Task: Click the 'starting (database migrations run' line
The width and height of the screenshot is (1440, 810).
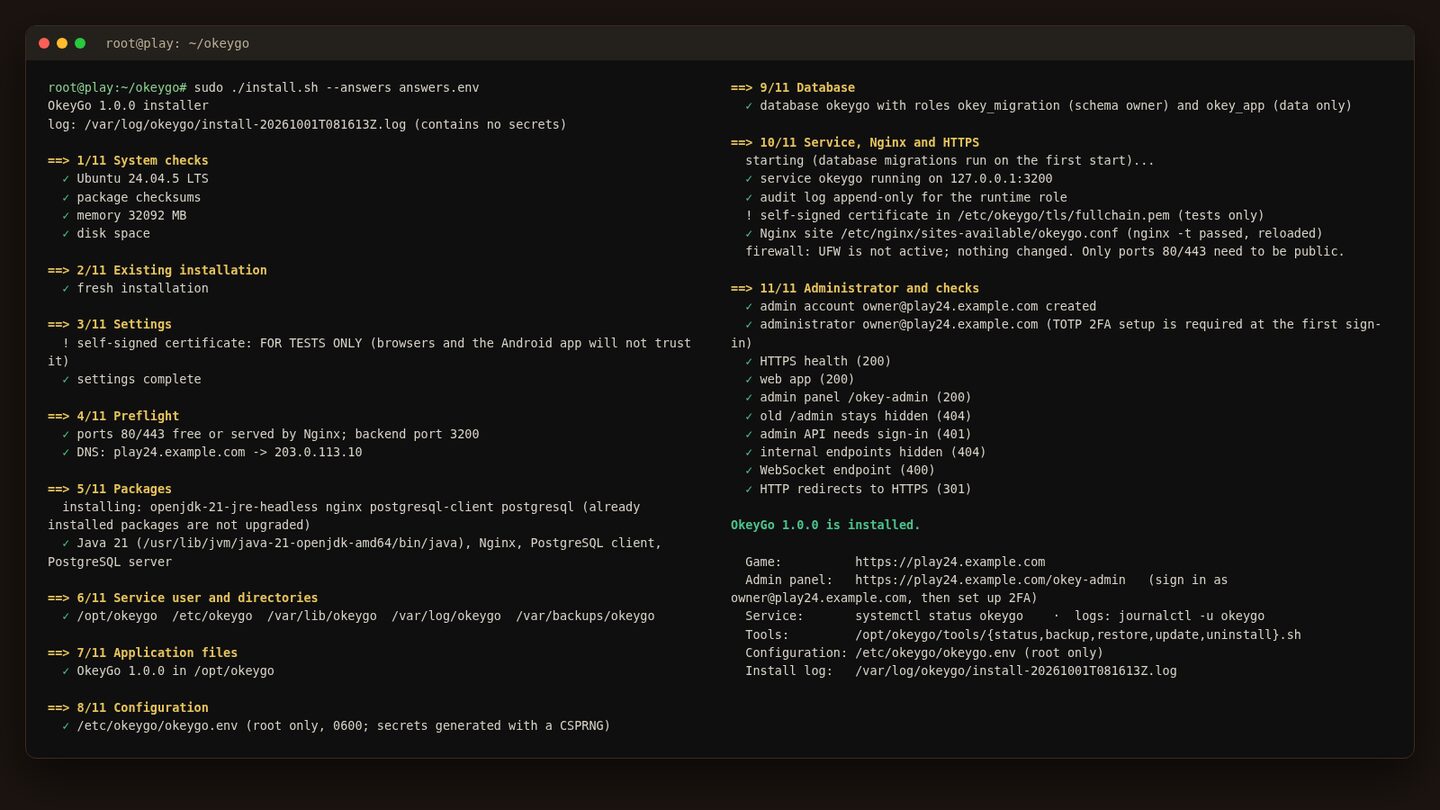Action: [x=950, y=160]
